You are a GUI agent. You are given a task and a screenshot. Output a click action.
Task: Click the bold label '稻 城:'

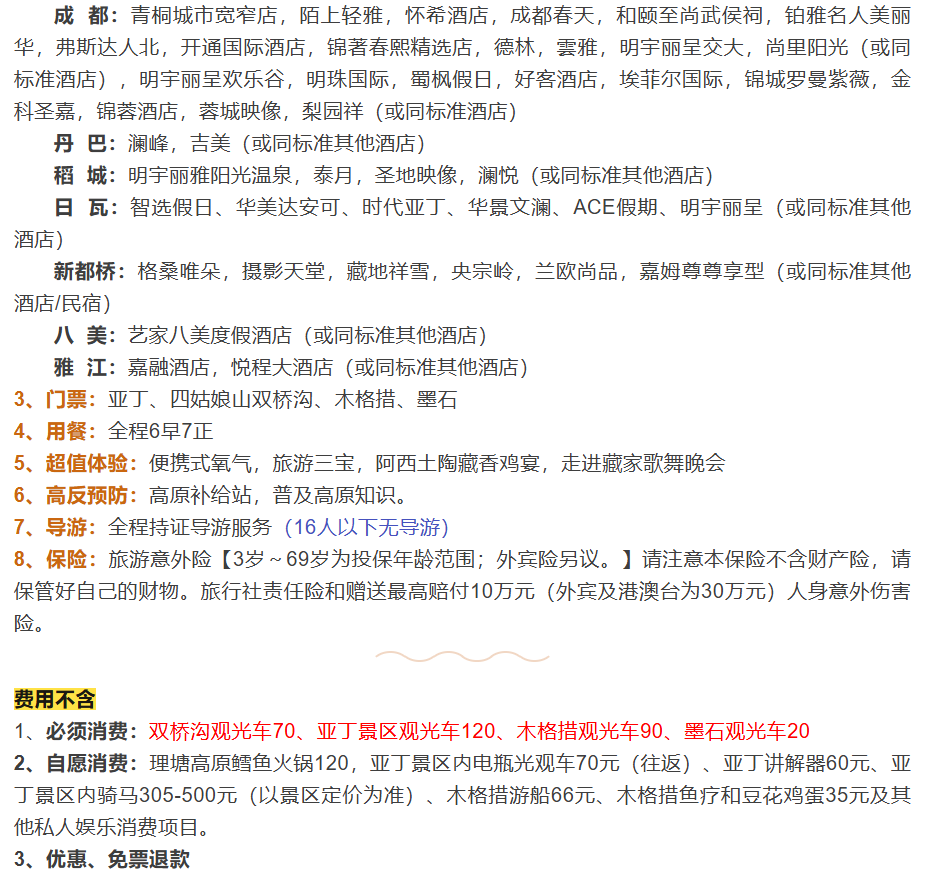pyautogui.click(x=85, y=175)
